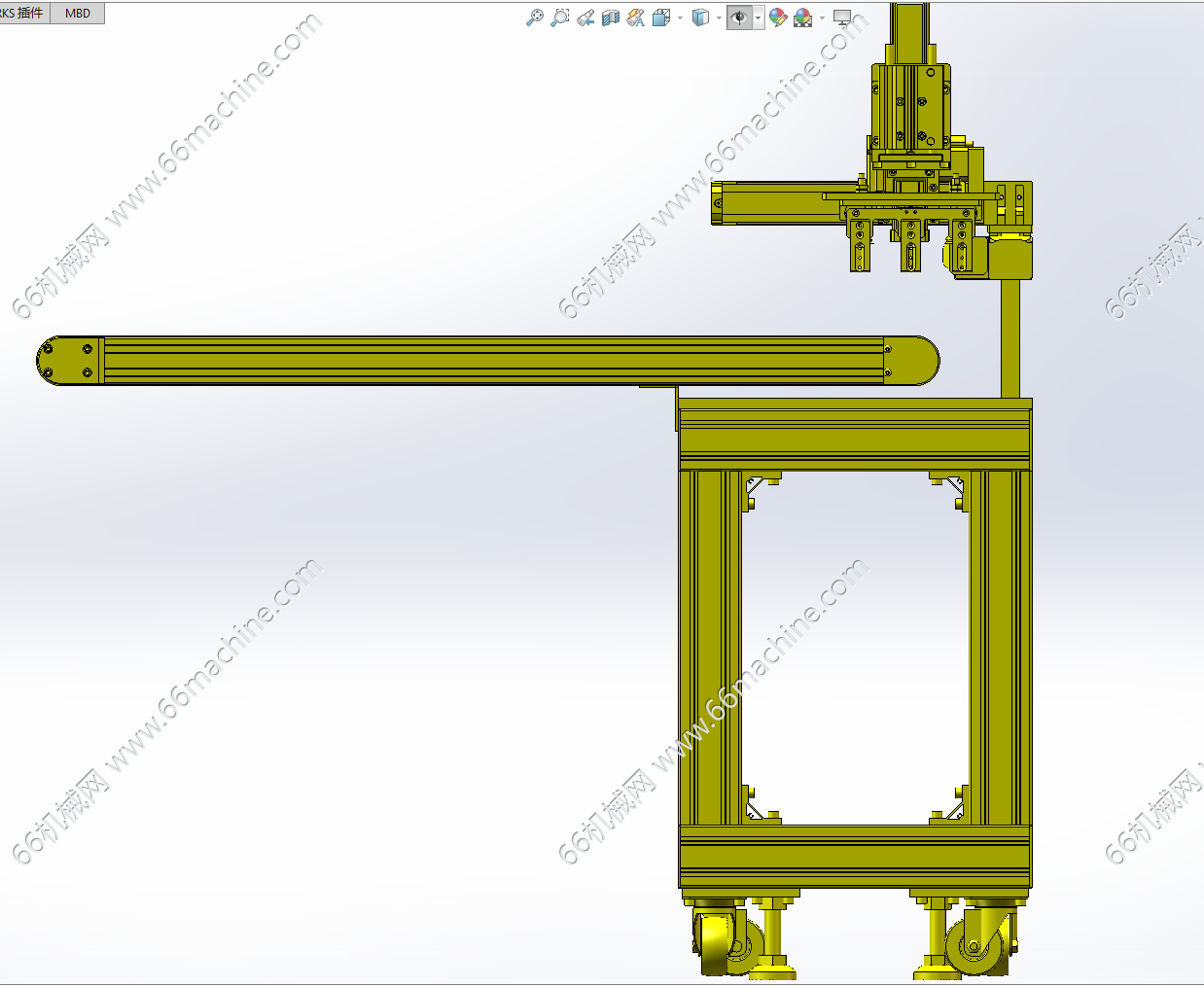The height and width of the screenshot is (986, 1204).
Task: Click the View Orientation cube icon
Action: coord(661,18)
